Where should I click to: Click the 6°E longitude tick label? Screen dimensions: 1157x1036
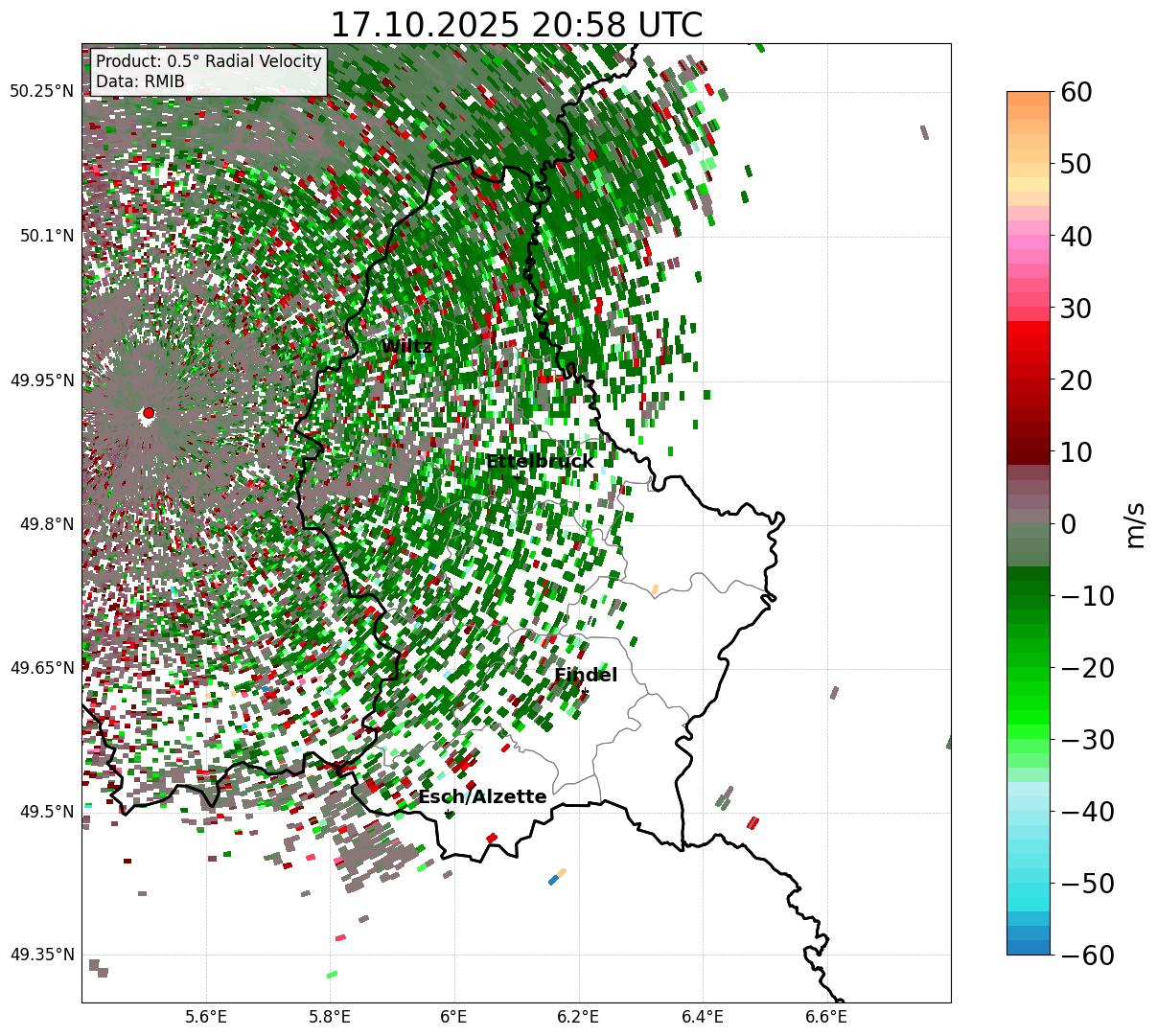tap(453, 1017)
